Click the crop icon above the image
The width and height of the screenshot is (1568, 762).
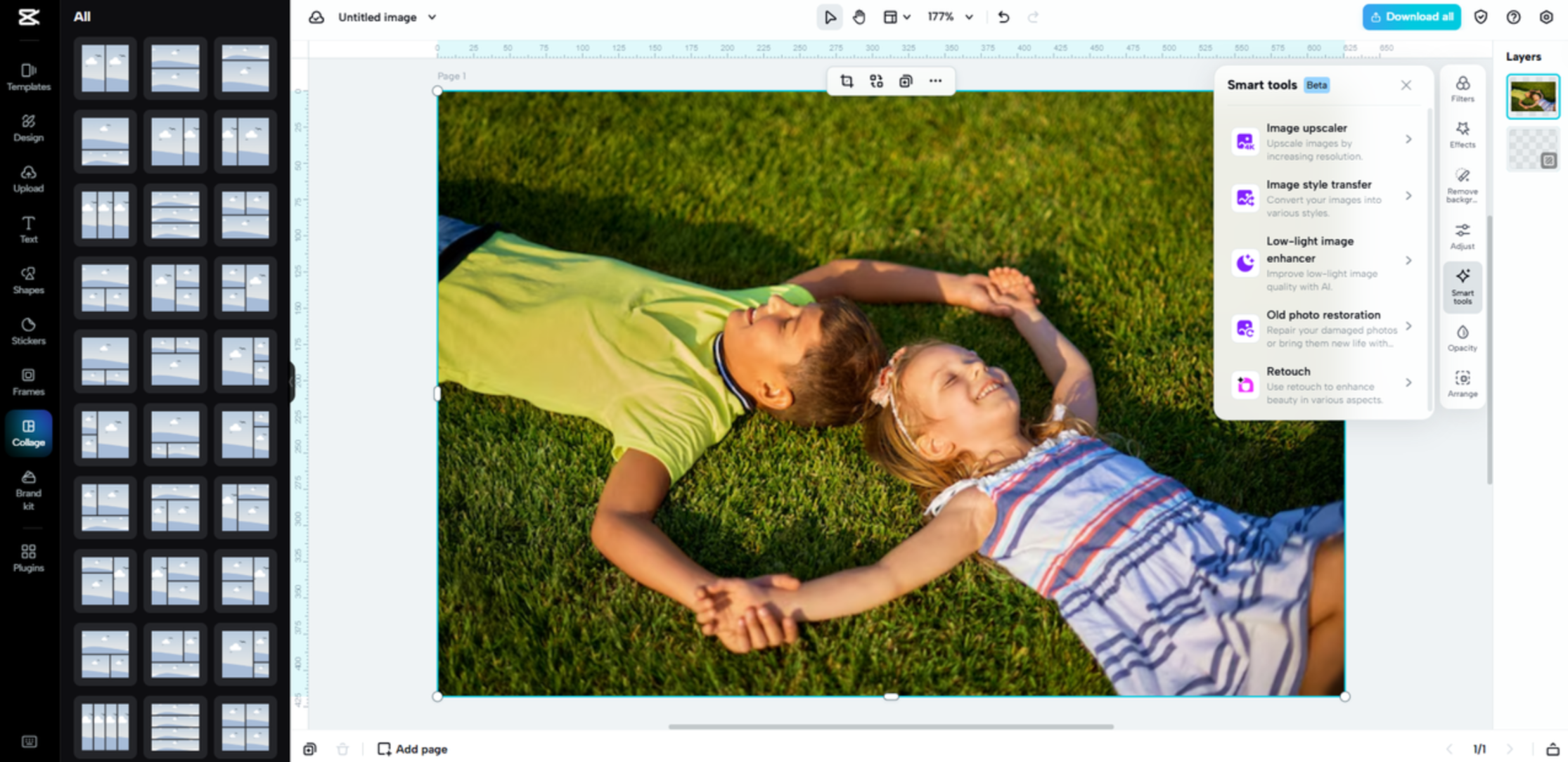coord(846,81)
